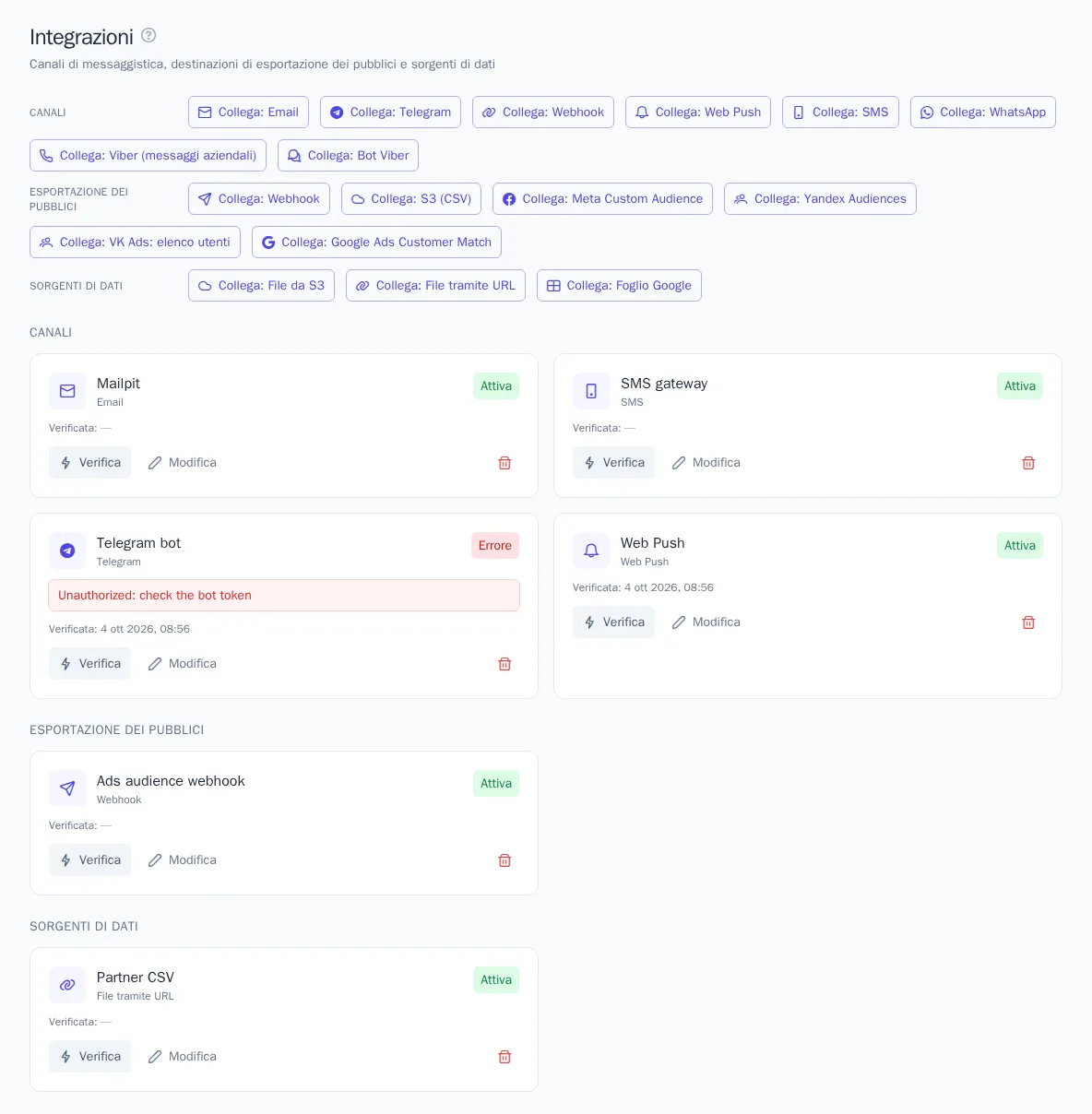Connect Viber business messages channel
The image size is (1092, 1114).
(148, 156)
